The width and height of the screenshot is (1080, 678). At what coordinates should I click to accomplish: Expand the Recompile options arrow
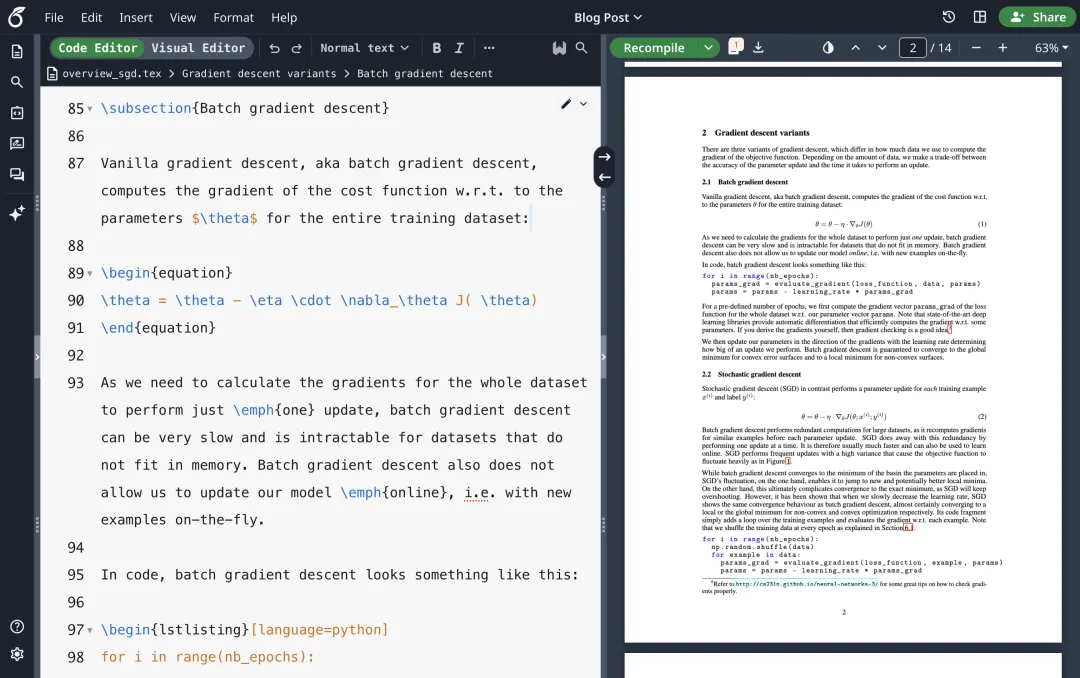pos(708,48)
